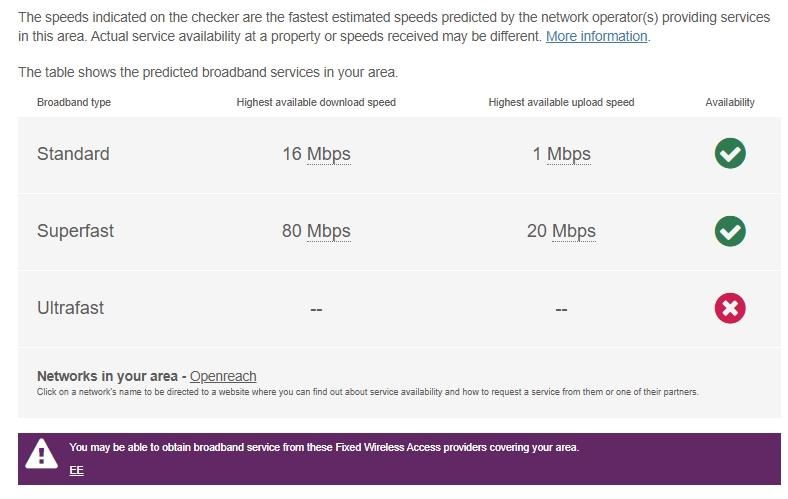Open the Openreach network link
Viewport: 788px width, 499px height.
pyautogui.click(x=223, y=376)
